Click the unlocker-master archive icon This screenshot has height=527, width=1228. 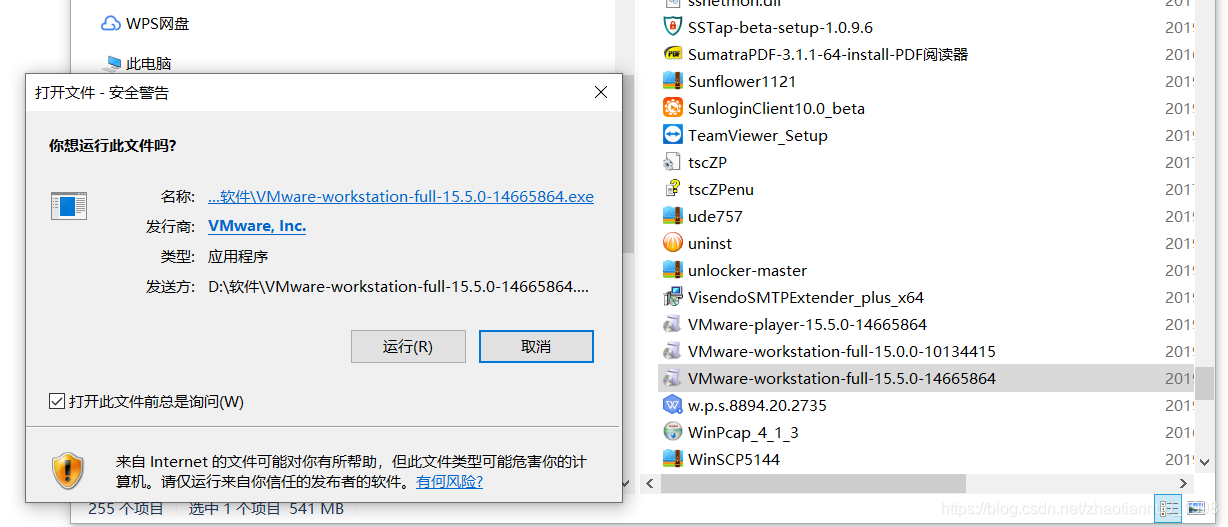[672, 270]
